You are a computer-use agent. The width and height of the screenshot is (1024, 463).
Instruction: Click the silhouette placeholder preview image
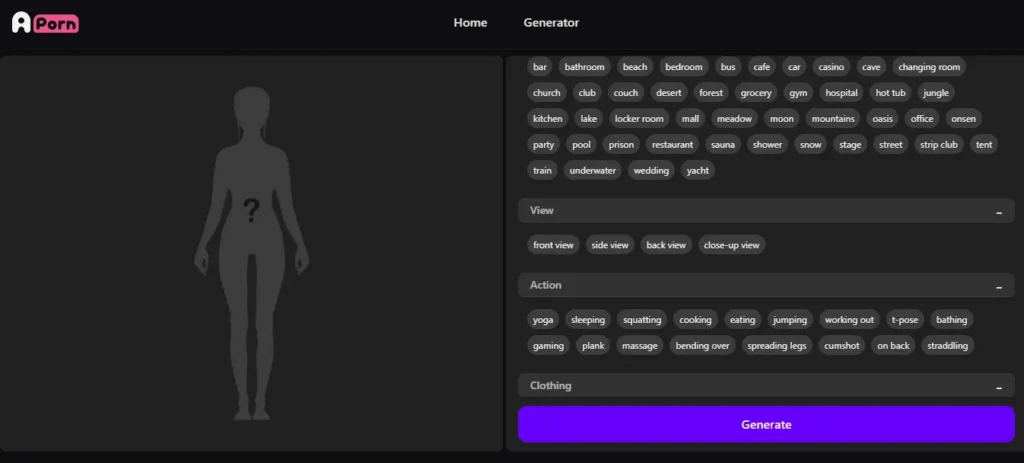(251, 253)
